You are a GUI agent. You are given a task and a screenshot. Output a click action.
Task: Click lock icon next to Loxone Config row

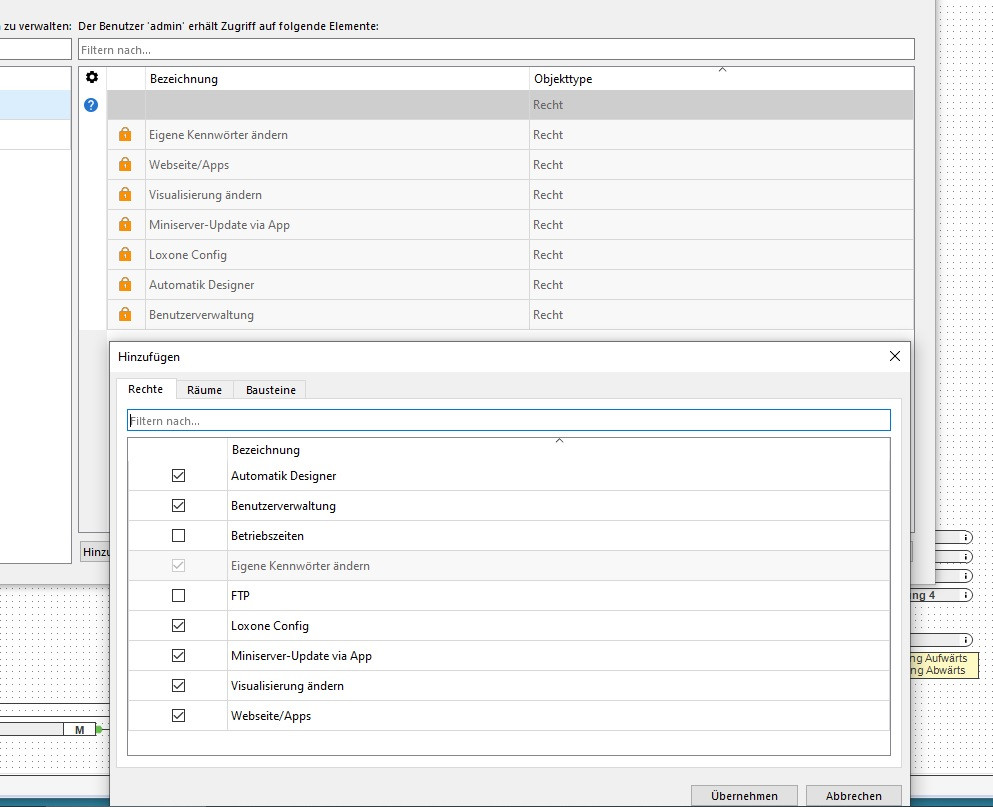[x=125, y=255]
